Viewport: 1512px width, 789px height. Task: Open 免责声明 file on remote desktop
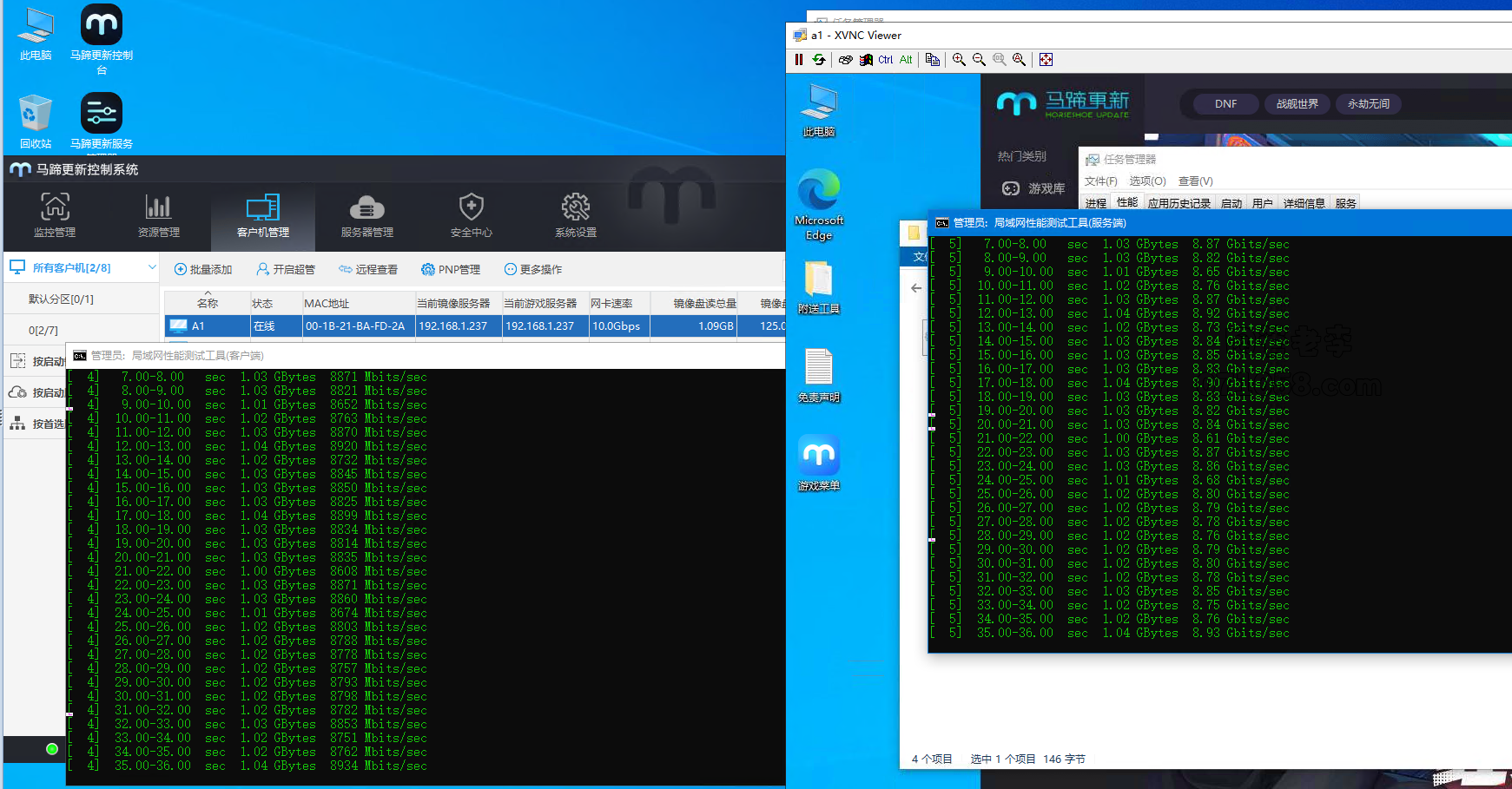(819, 377)
